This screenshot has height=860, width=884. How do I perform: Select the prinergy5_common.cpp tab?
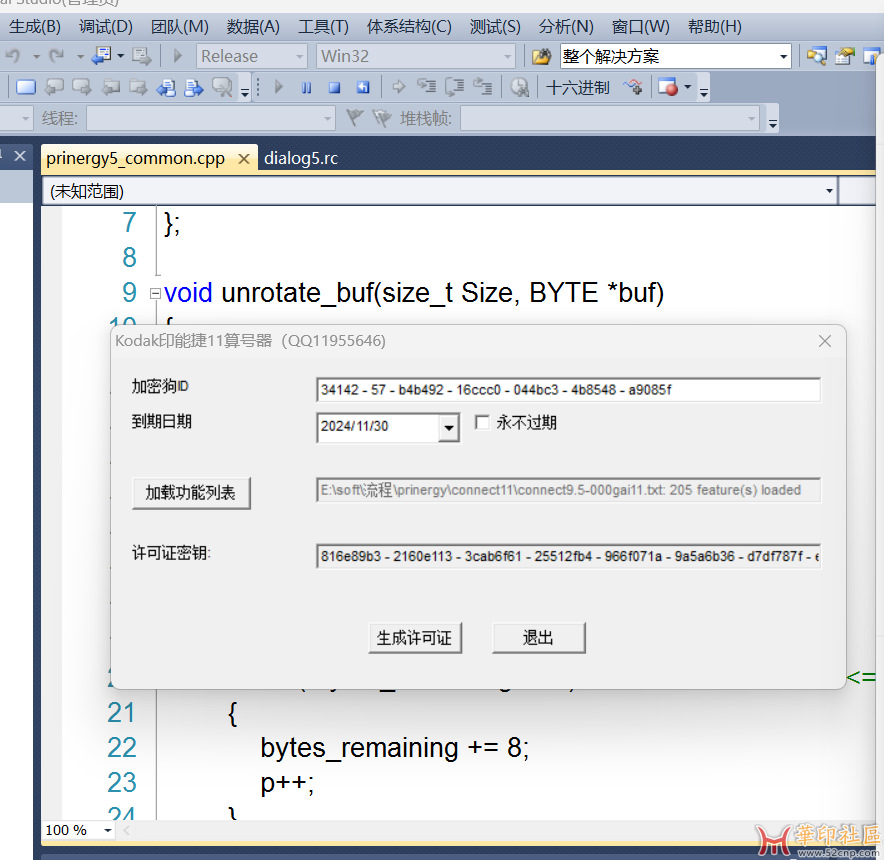(x=135, y=158)
